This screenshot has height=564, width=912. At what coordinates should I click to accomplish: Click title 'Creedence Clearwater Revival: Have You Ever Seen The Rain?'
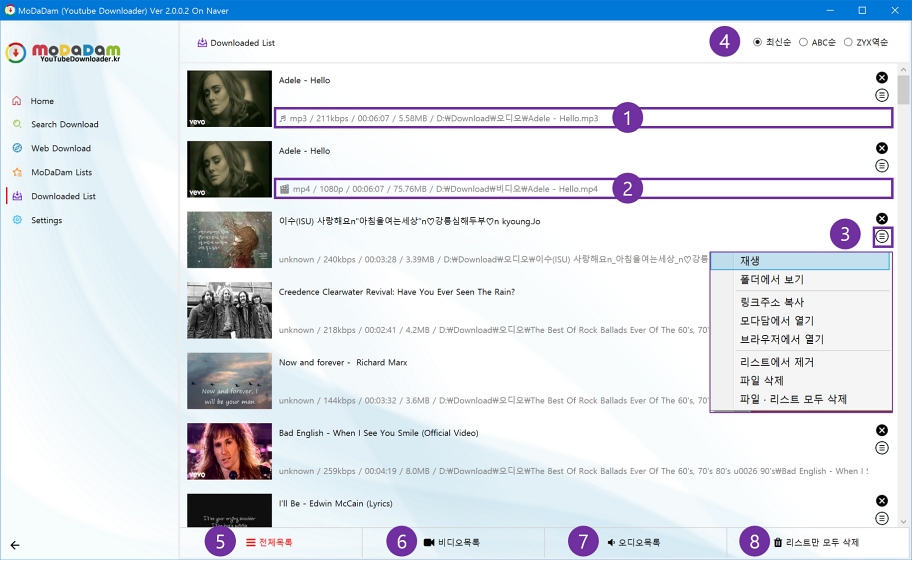[x=397, y=292]
